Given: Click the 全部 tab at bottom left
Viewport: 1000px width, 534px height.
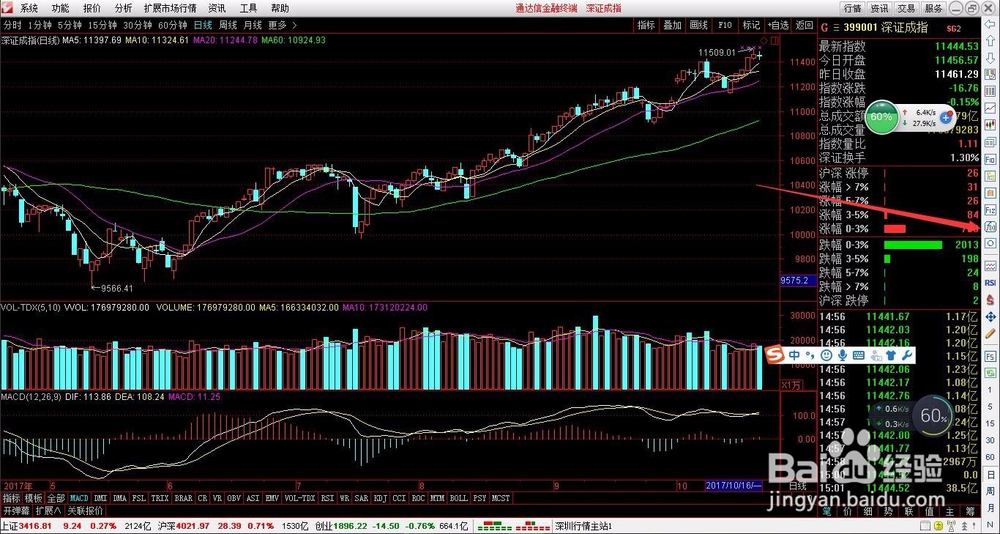Looking at the screenshot, I should point(56,498).
